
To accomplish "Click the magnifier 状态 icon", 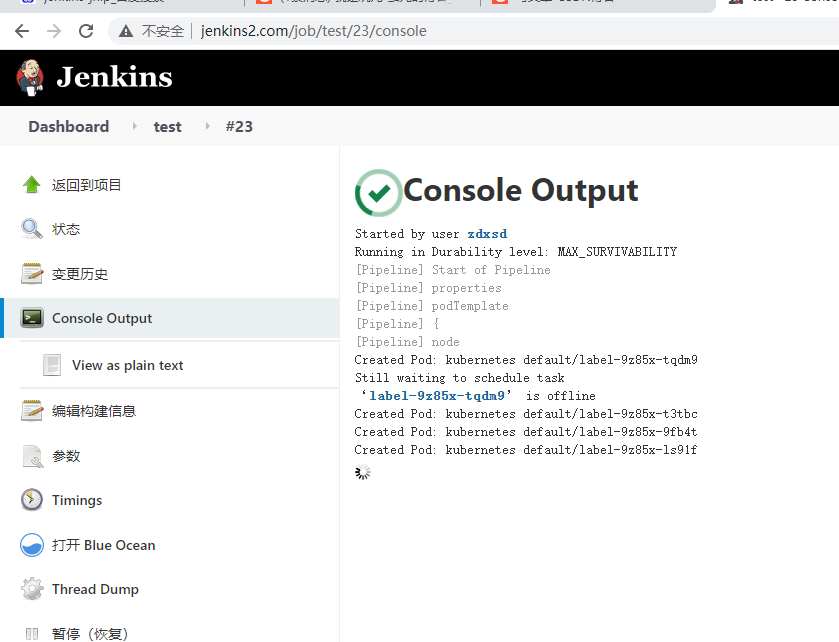I will tap(32, 229).
